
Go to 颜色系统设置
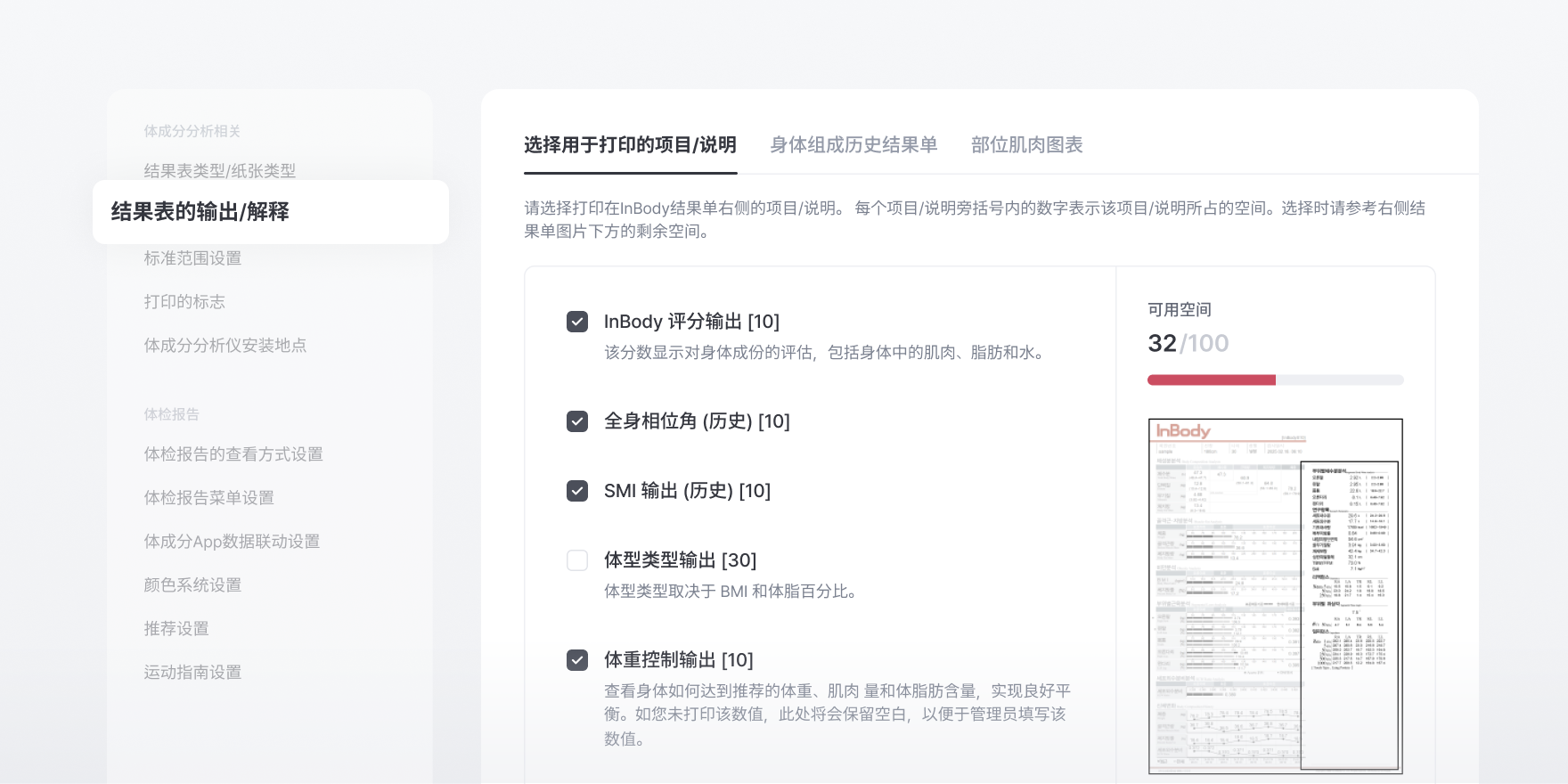(193, 585)
